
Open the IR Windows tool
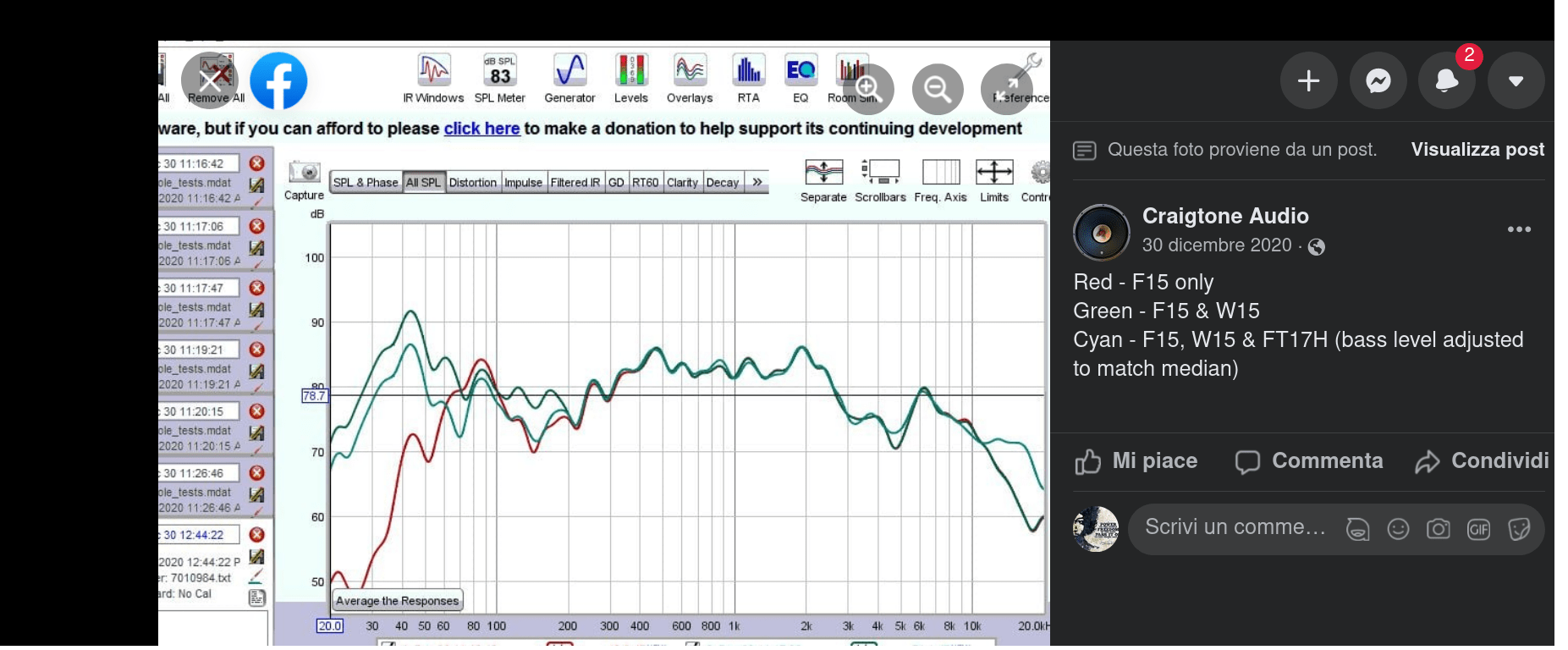click(x=433, y=80)
